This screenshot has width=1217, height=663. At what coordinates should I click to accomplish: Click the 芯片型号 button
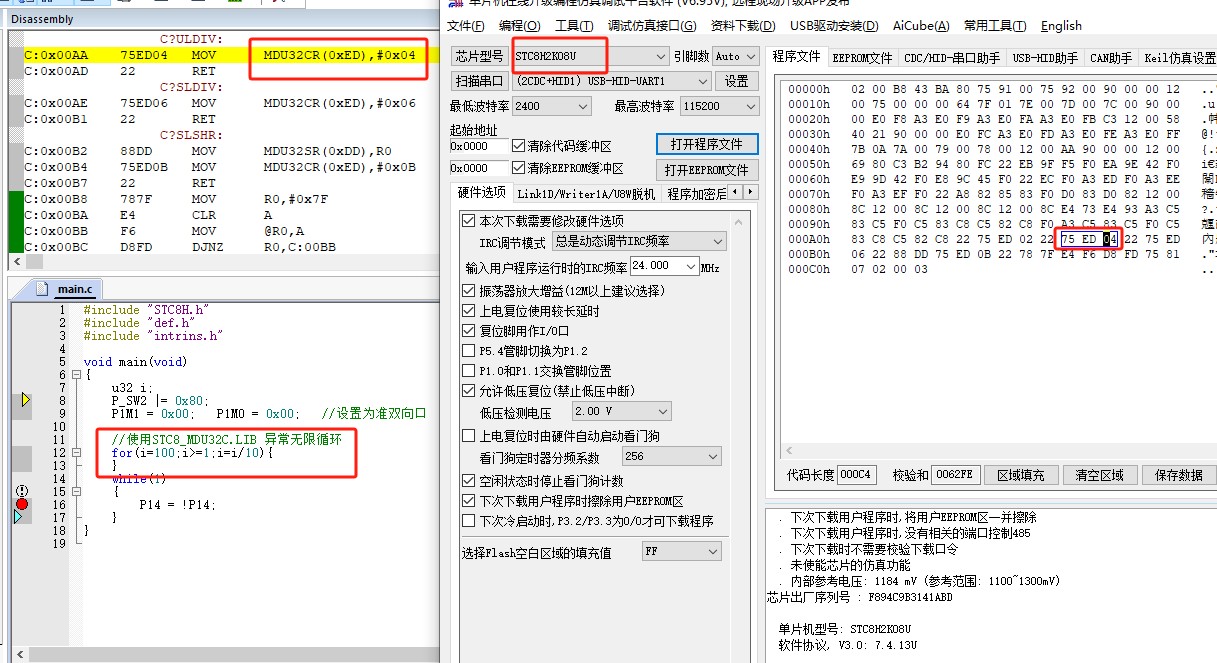479,56
